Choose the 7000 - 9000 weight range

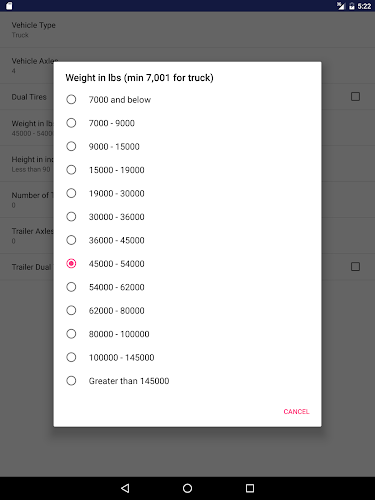(x=187, y=123)
